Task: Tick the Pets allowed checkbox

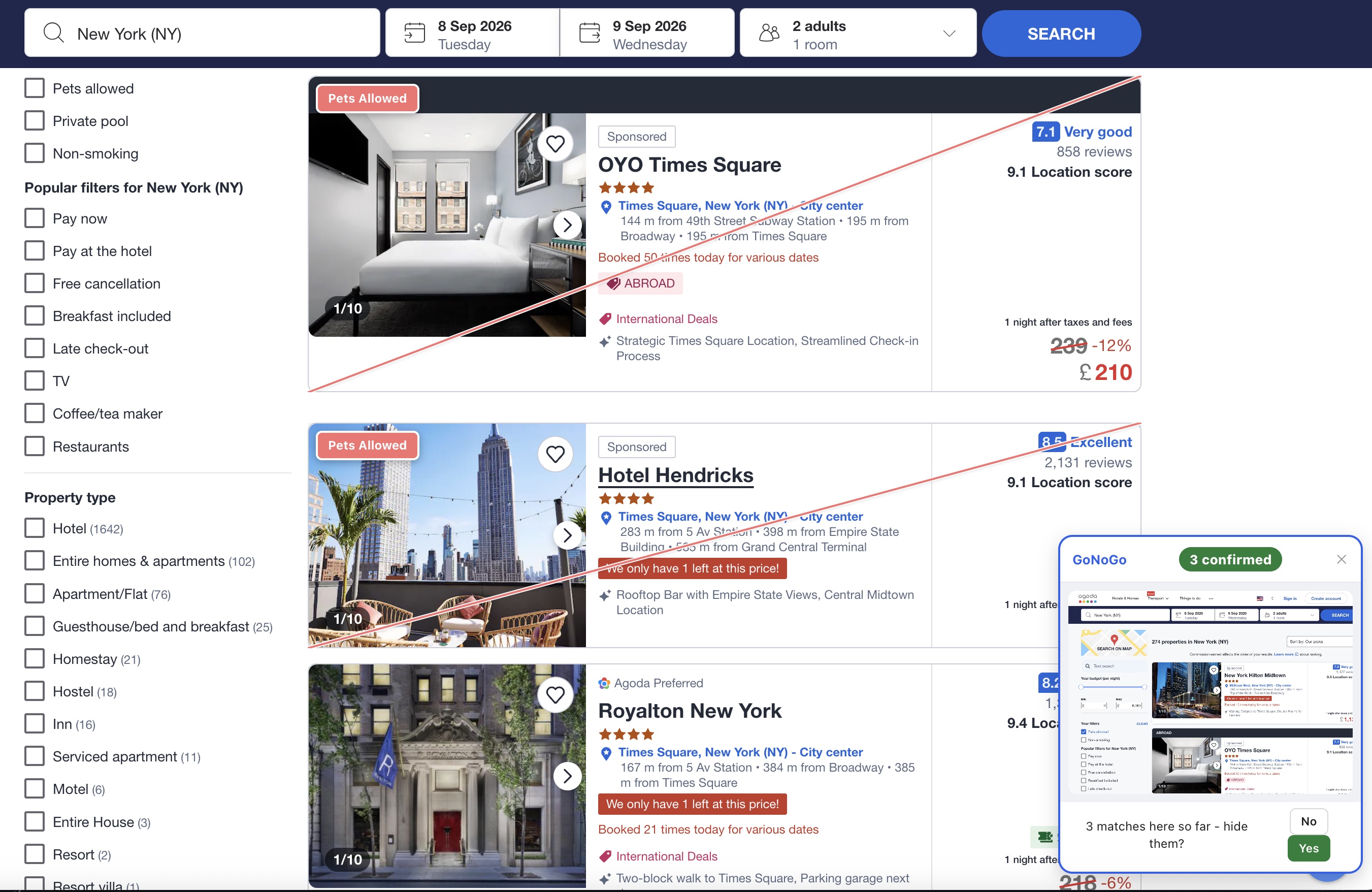Action: click(35, 88)
